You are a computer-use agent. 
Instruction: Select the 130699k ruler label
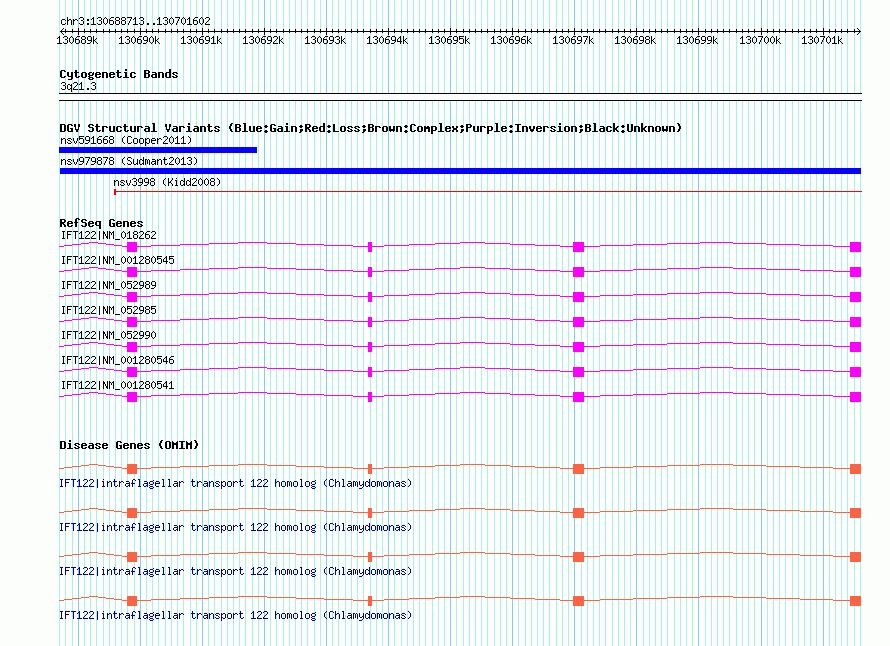click(x=696, y=40)
